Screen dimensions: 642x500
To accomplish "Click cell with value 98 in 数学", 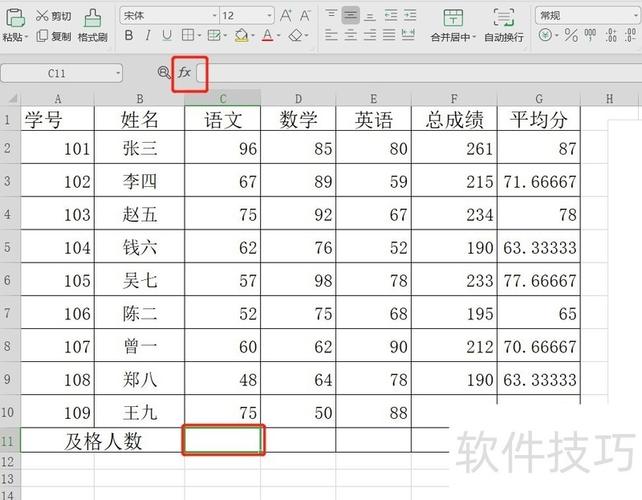I will pos(298,280).
